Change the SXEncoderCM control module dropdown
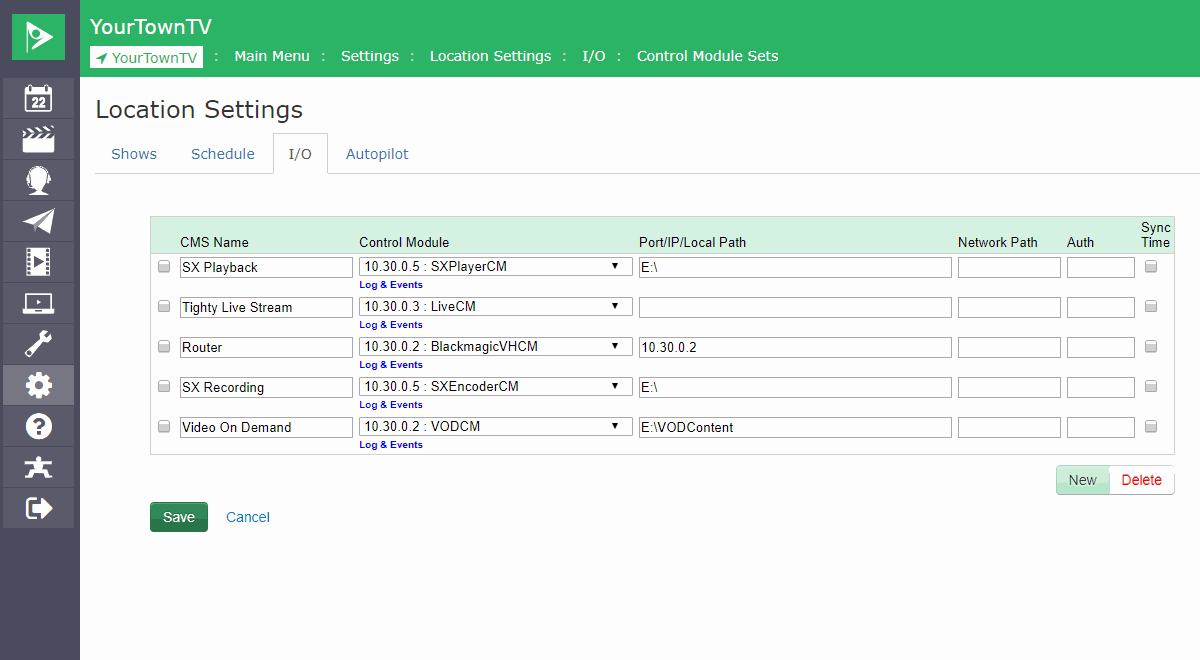1200x660 pixels. coord(495,386)
